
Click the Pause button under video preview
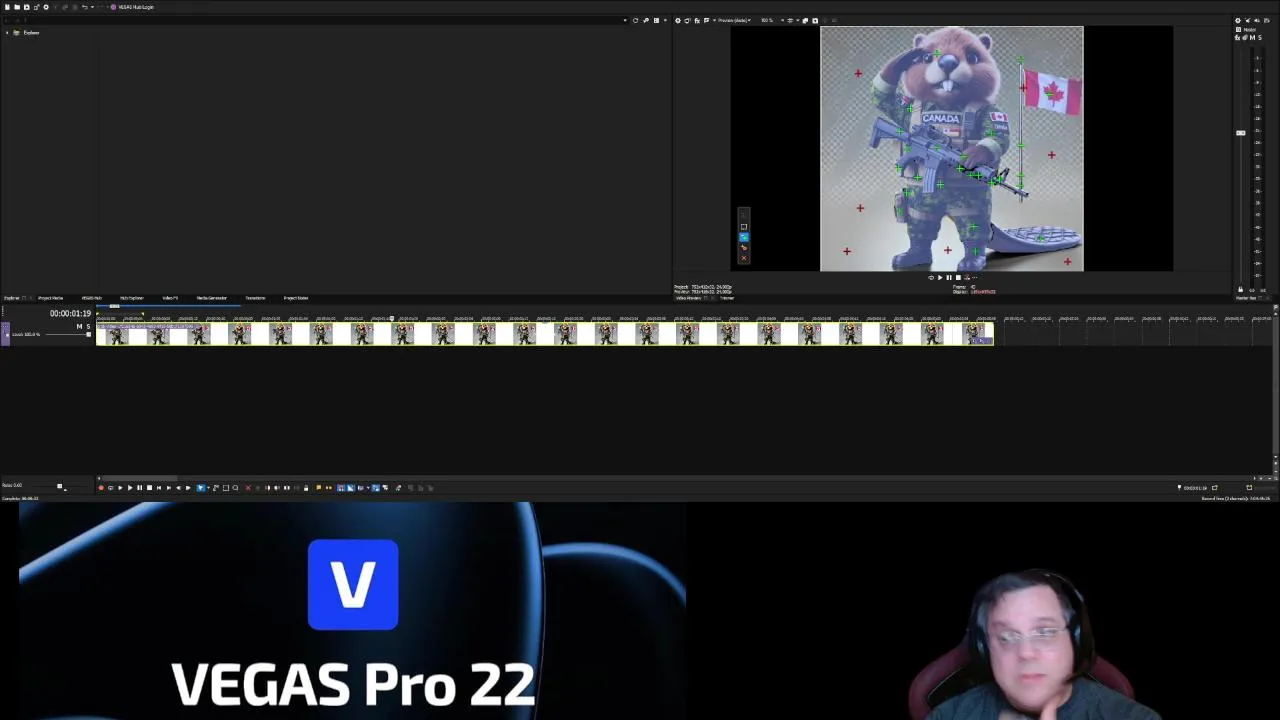tap(948, 278)
